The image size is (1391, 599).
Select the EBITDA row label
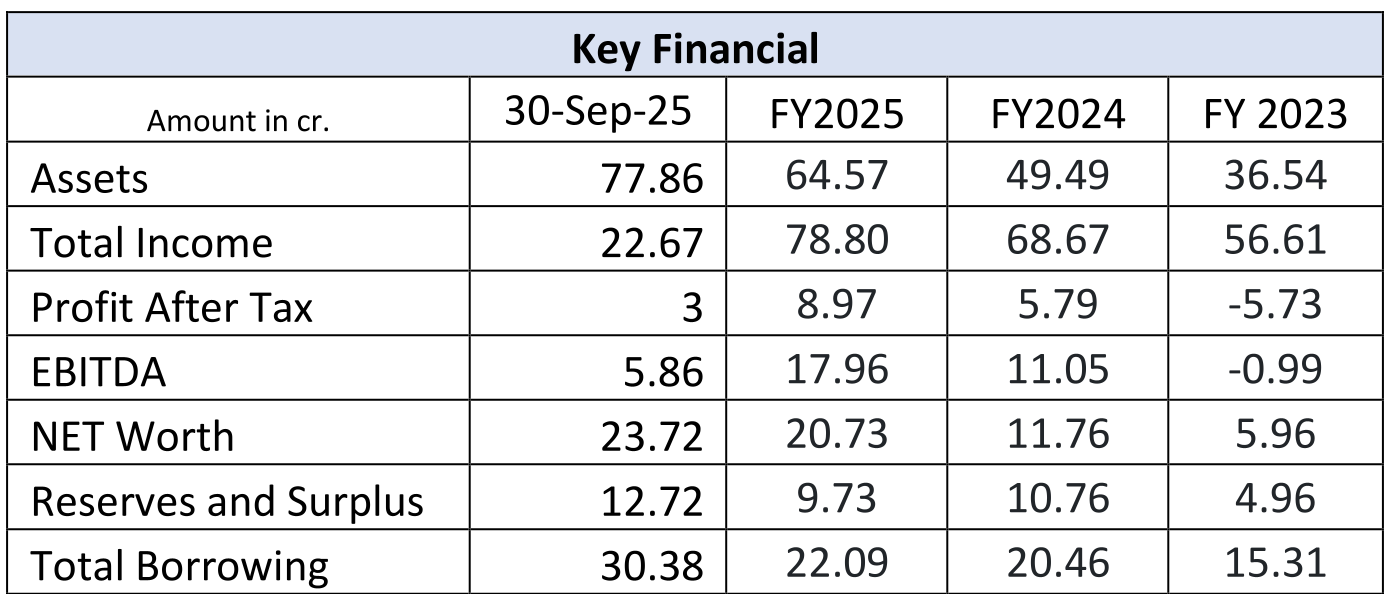[x=99, y=373]
